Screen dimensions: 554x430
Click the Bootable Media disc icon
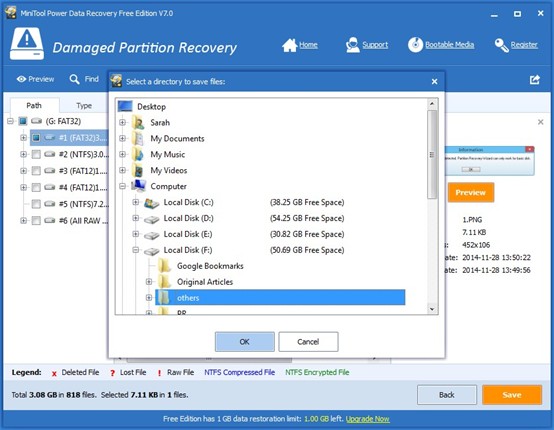tap(415, 45)
